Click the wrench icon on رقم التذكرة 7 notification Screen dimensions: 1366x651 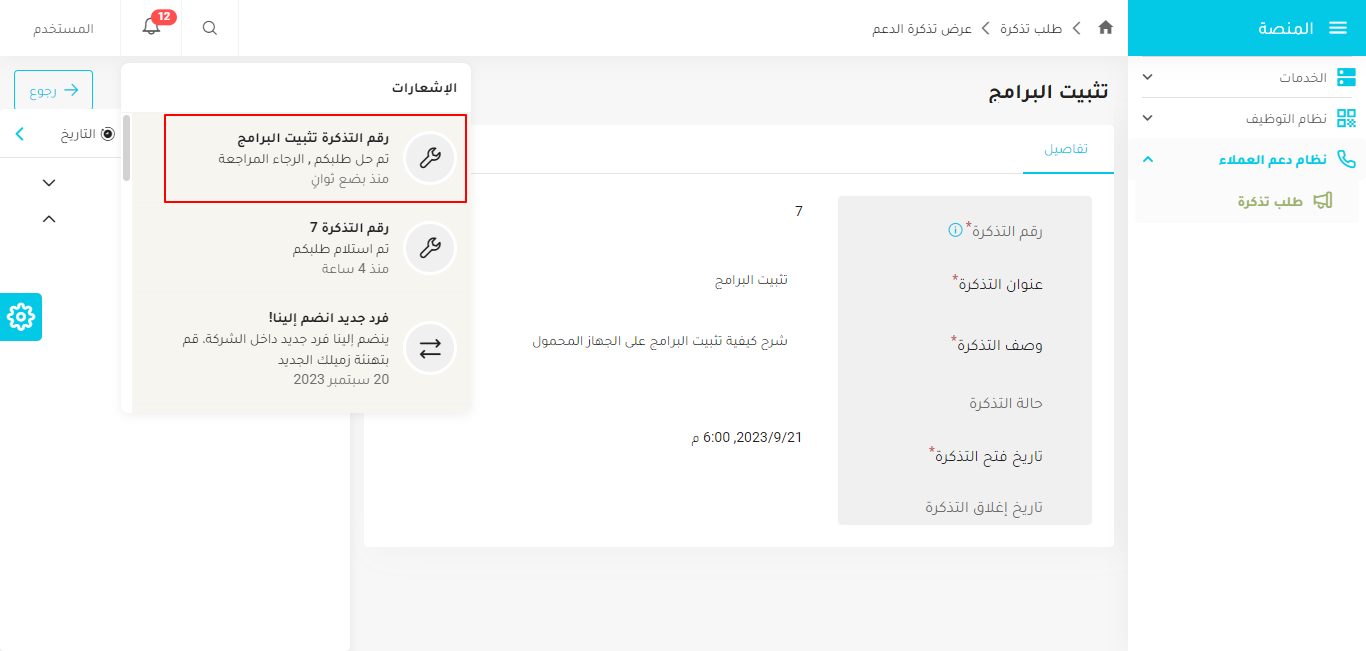point(430,248)
